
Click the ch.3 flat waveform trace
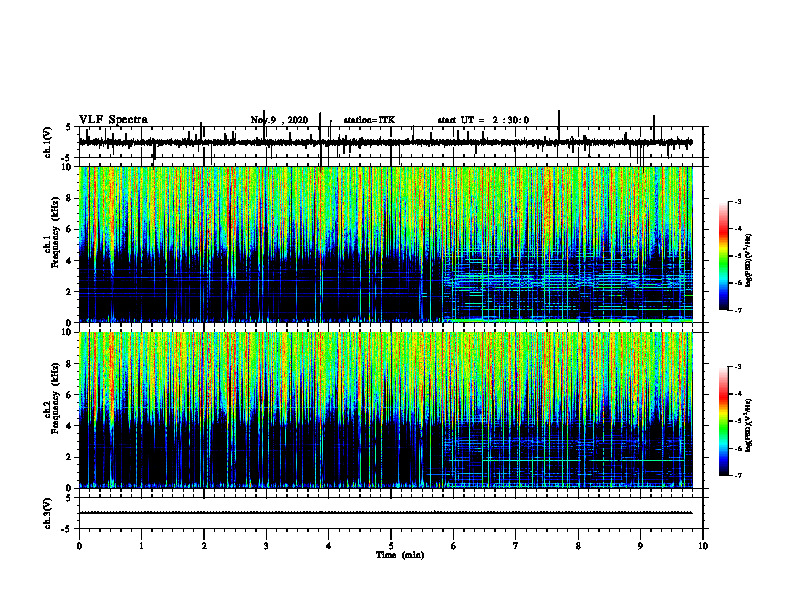[386, 513]
